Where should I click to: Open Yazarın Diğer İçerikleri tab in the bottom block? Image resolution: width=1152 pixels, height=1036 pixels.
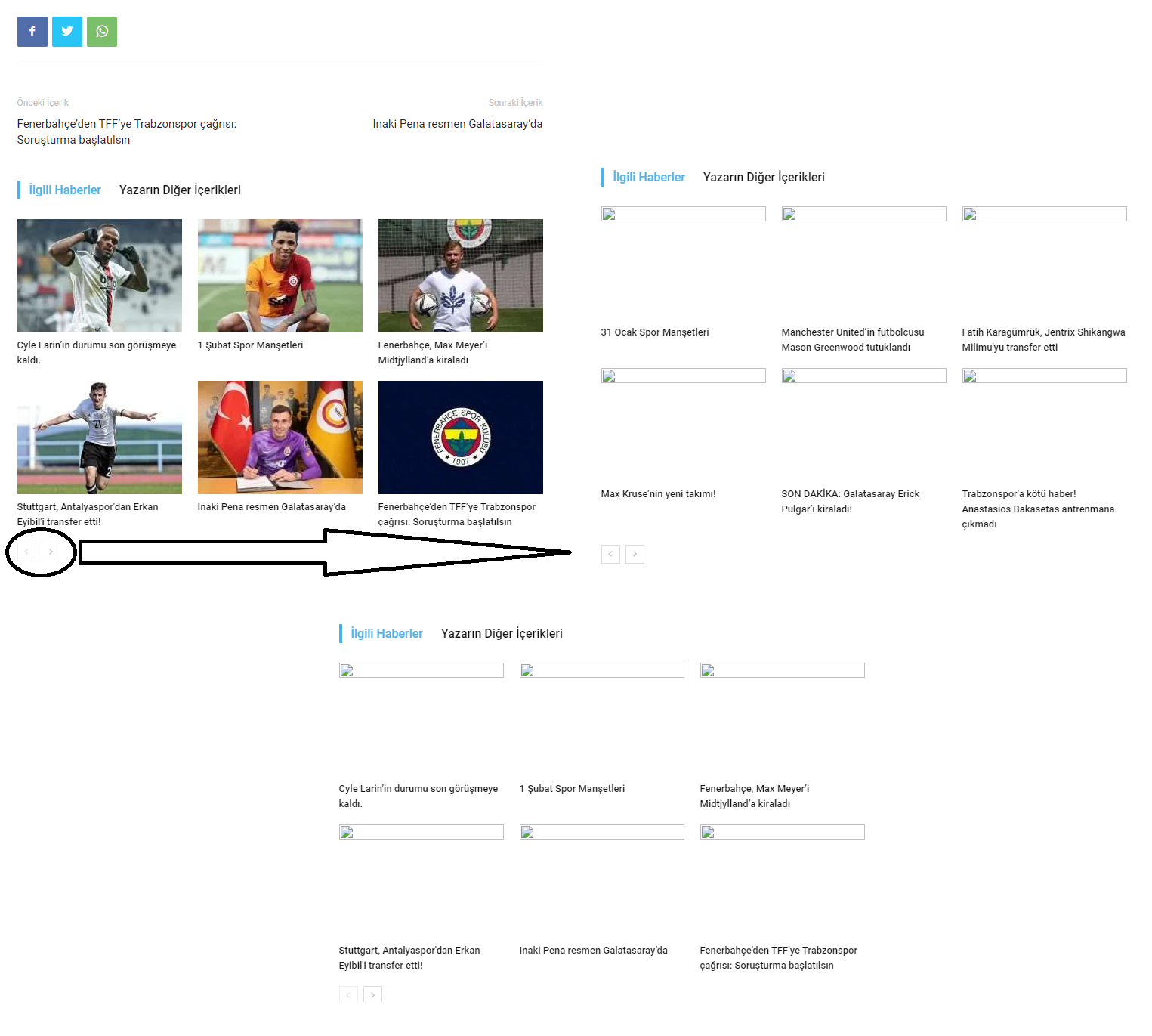coord(502,633)
